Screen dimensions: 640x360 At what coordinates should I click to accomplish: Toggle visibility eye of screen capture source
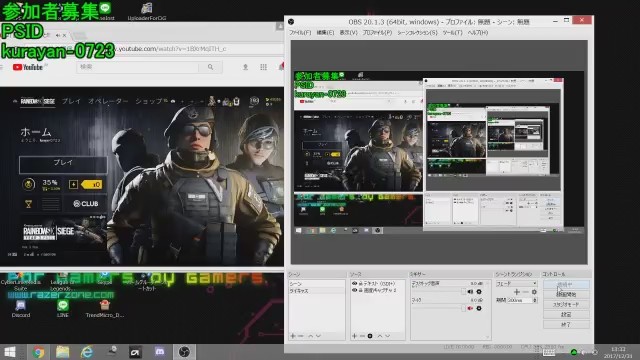[354, 291]
